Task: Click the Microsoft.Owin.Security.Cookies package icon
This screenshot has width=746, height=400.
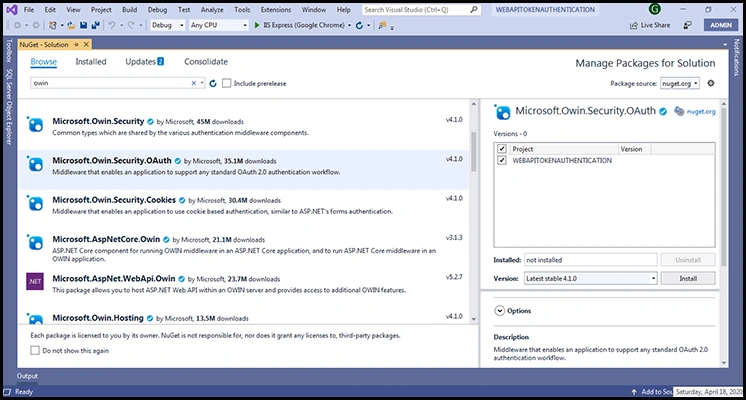Action: tap(36, 203)
